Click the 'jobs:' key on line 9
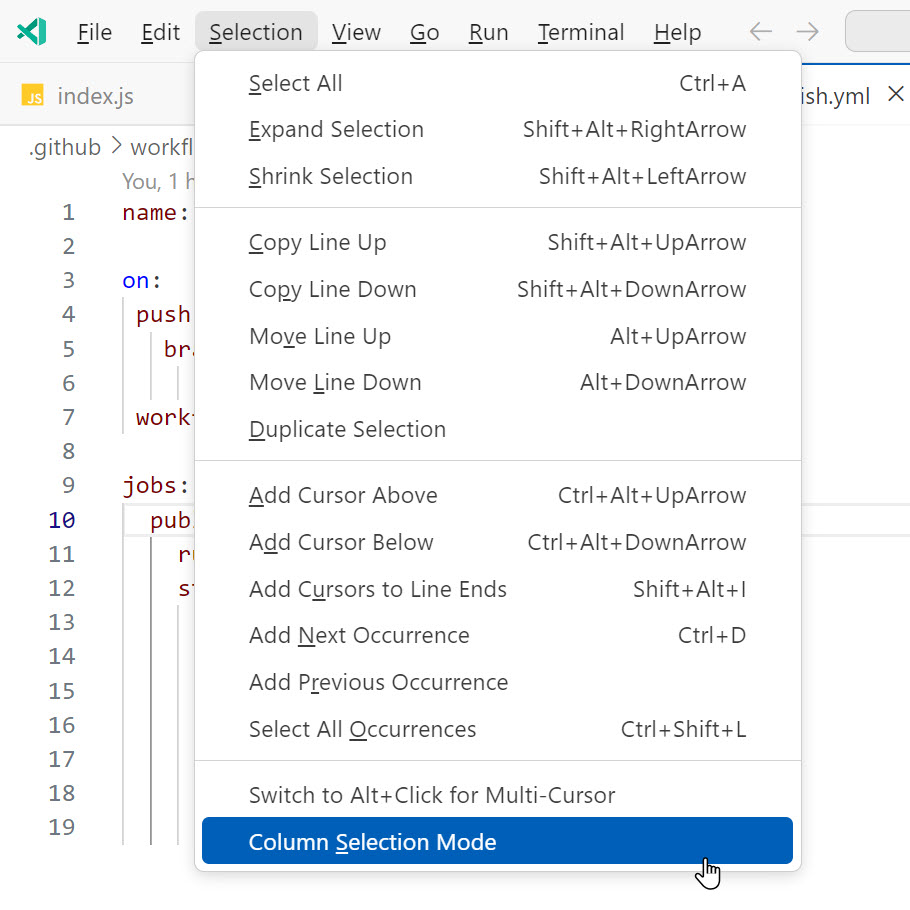Viewport: 910px width, 910px height. pos(156,485)
